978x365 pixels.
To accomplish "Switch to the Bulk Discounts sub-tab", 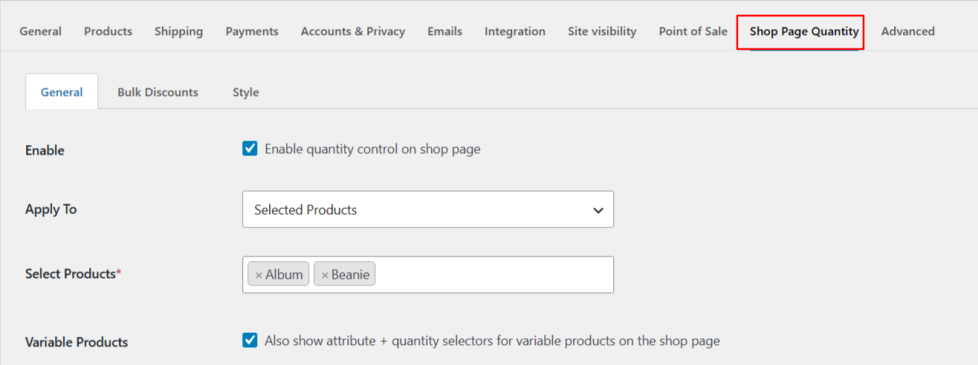I will [158, 92].
